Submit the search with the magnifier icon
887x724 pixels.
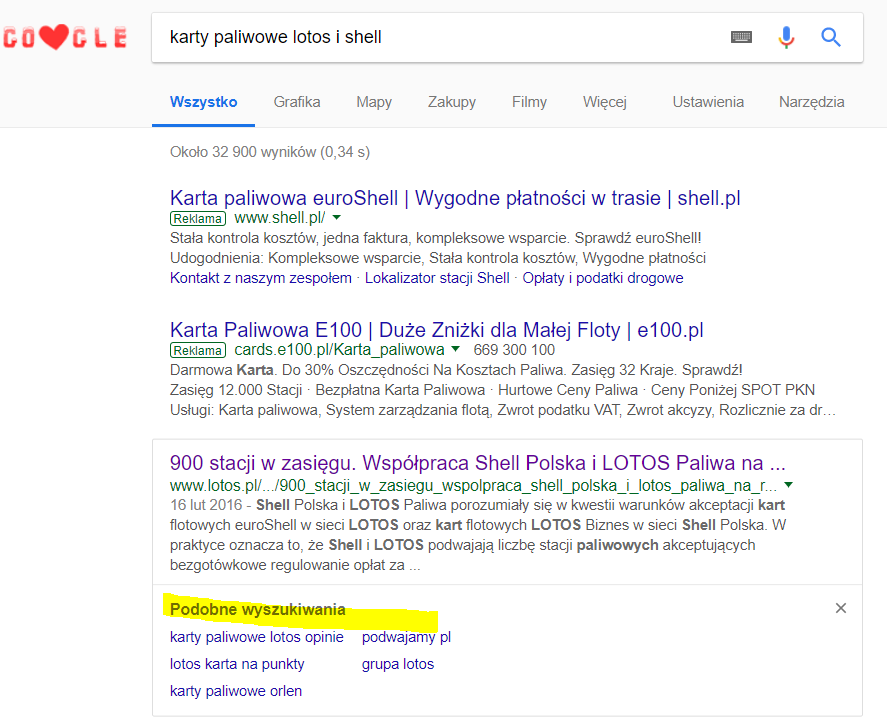coord(830,37)
